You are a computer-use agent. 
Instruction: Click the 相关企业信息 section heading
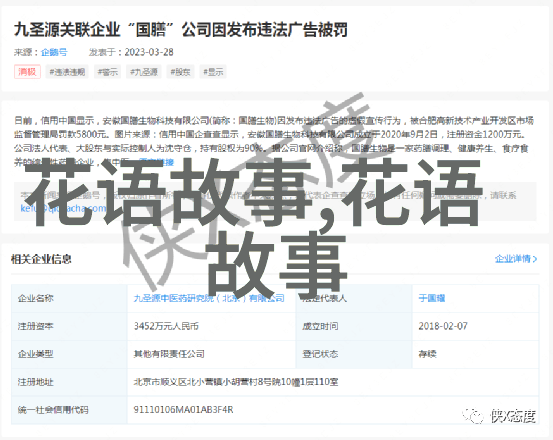(x=41, y=259)
